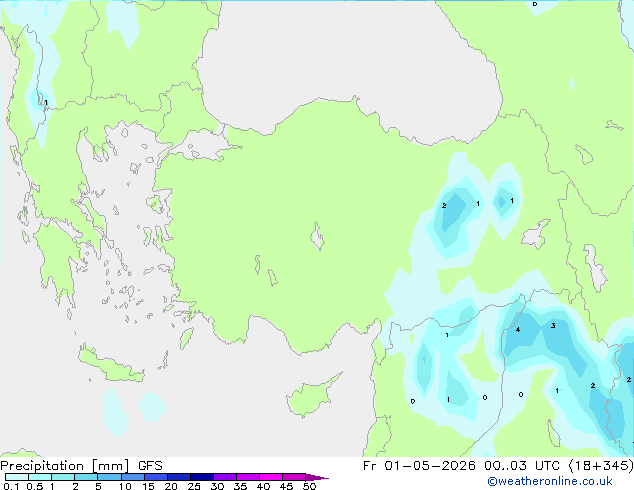Screen dimensions: 634x490
Task: Click the '50' legend scale label
Action: [x=309, y=486]
